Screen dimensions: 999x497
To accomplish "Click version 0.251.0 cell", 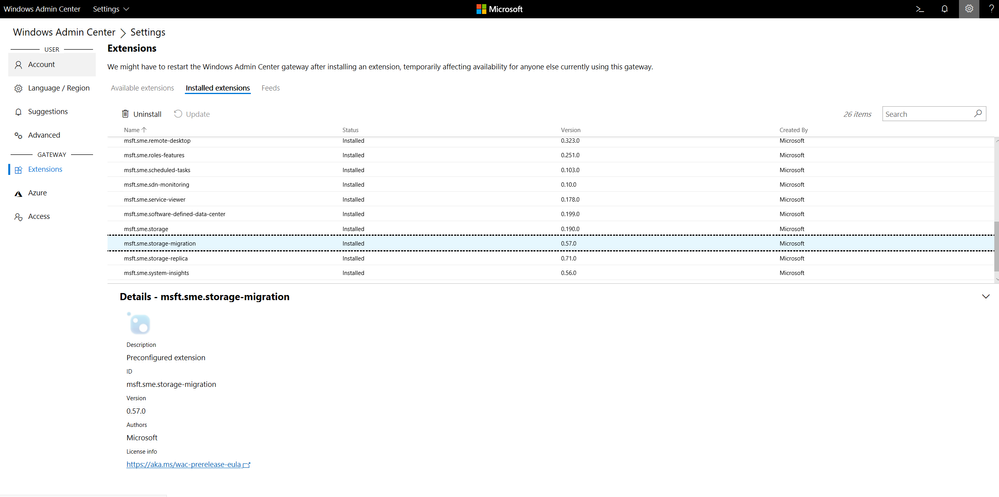I will [570, 155].
